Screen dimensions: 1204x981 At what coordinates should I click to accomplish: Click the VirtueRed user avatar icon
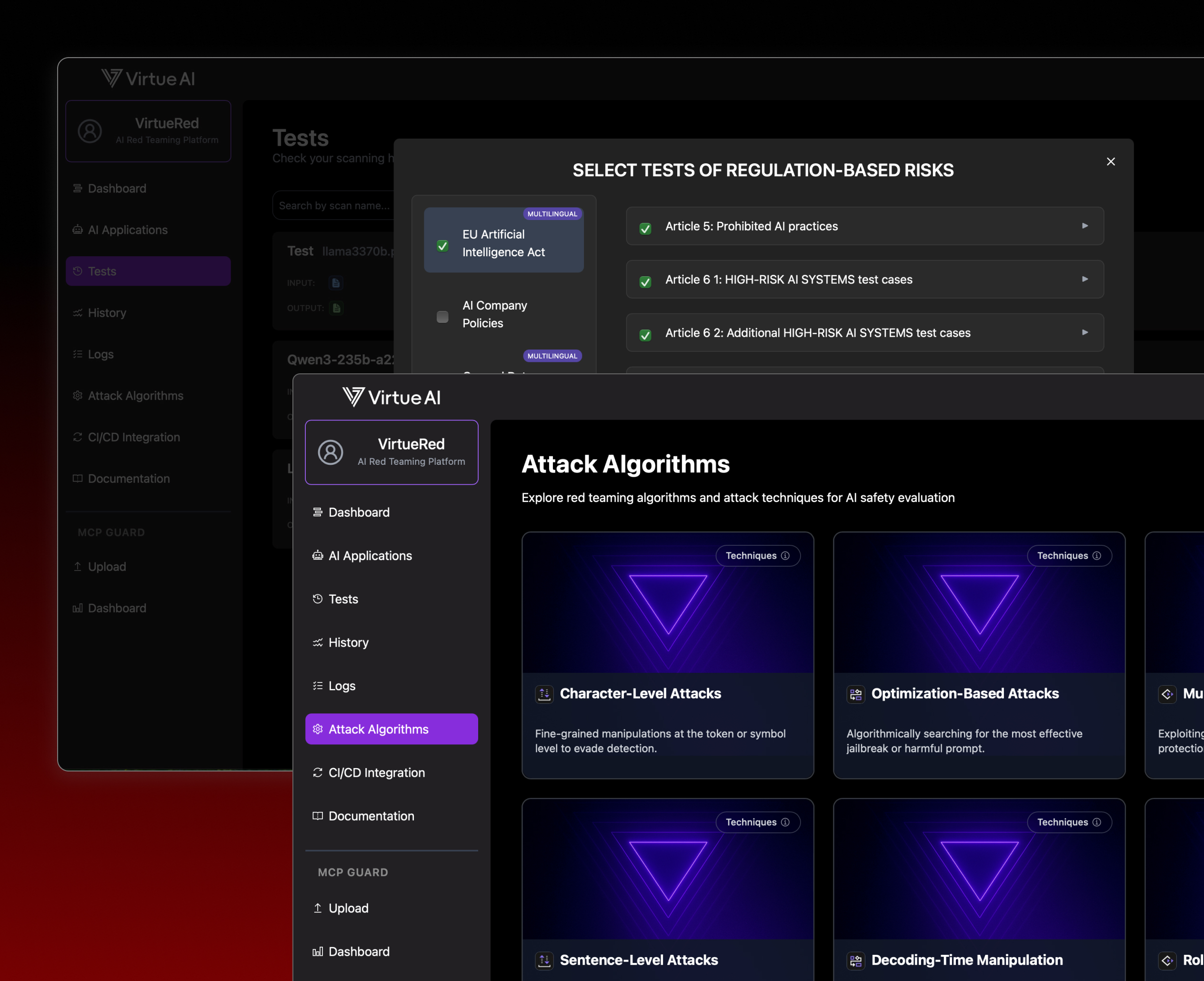(x=330, y=452)
